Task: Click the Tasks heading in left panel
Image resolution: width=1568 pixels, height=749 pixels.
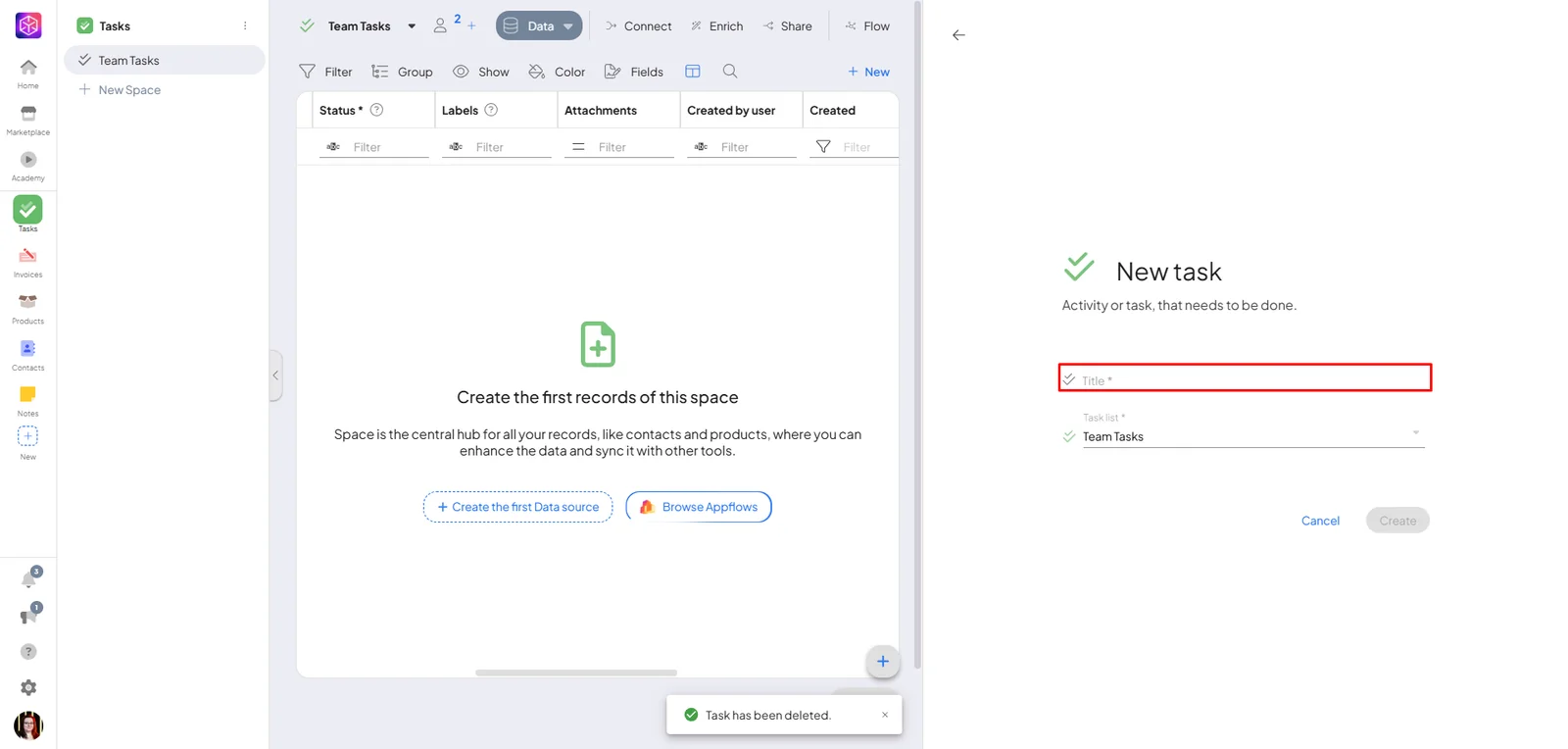Action: pos(115,26)
